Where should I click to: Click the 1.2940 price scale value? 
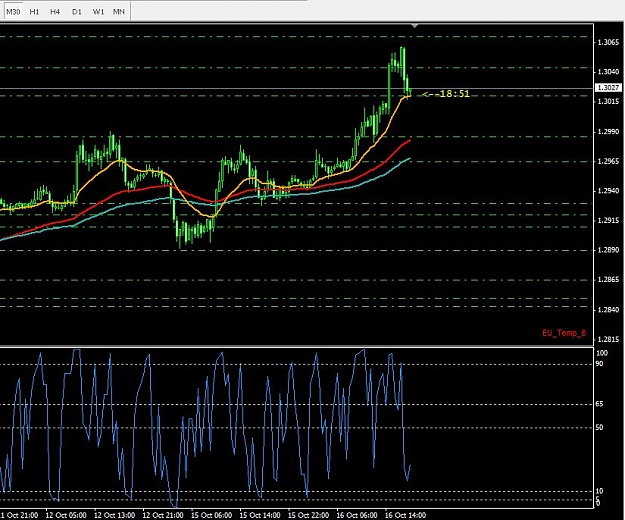pyautogui.click(x=609, y=191)
